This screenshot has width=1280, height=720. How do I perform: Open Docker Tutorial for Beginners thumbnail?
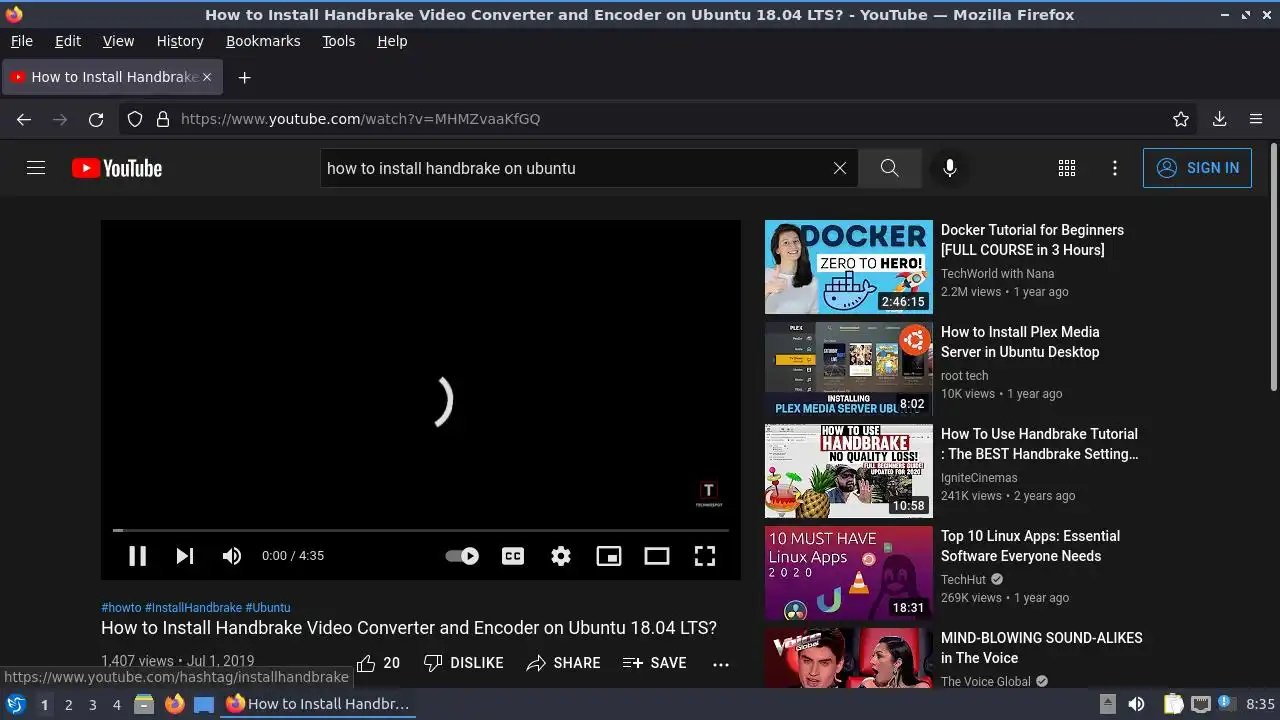click(849, 267)
